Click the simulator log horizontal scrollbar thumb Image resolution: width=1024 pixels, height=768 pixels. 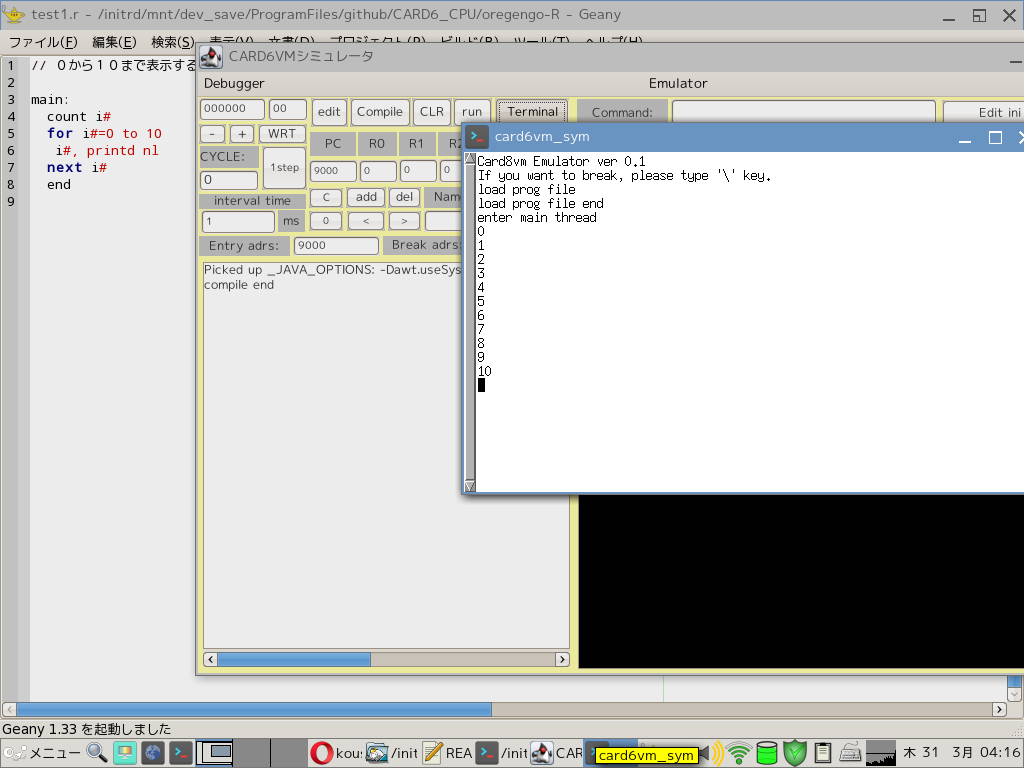[294, 660]
